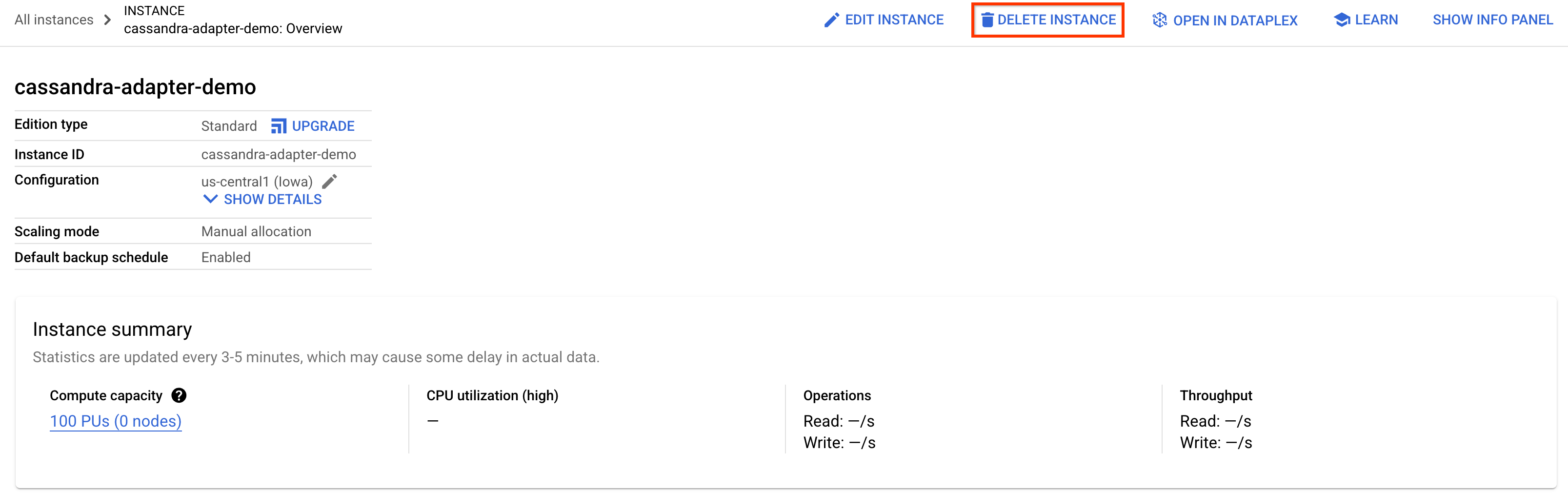The width and height of the screenshot is (1568, 493).
Task: Click the breadcrumb arrow after All instances
Action: pyautogui.click(x=108, y=20)
